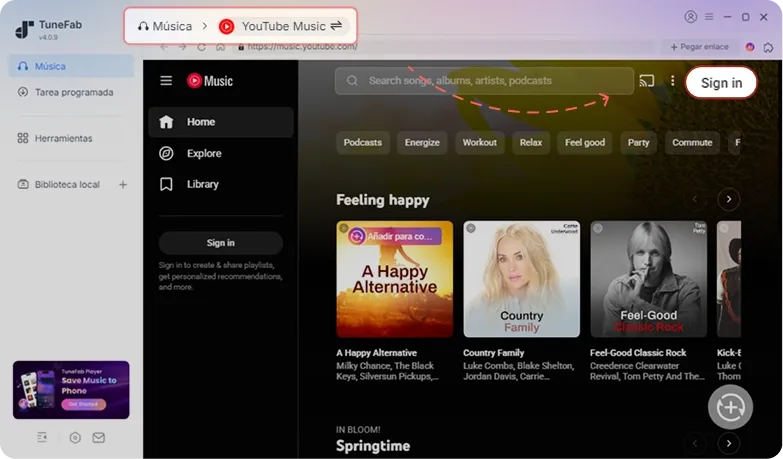Select the Feel good chip
Viewport: 783px width, 459px height.
(585, 143)
